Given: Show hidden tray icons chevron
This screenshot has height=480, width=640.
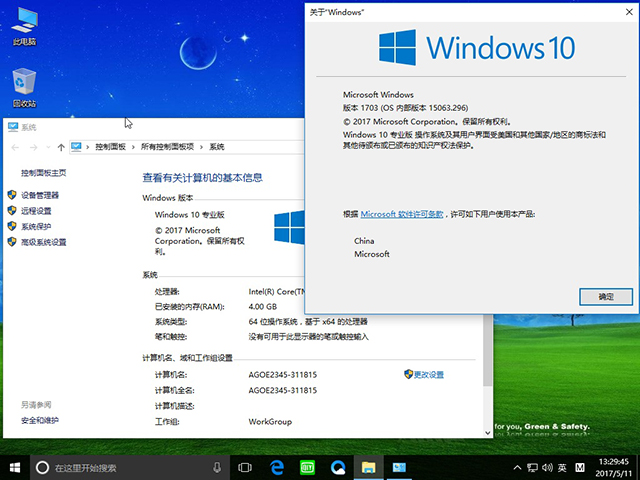Looking at the screenshot, I should click(517, 468).
